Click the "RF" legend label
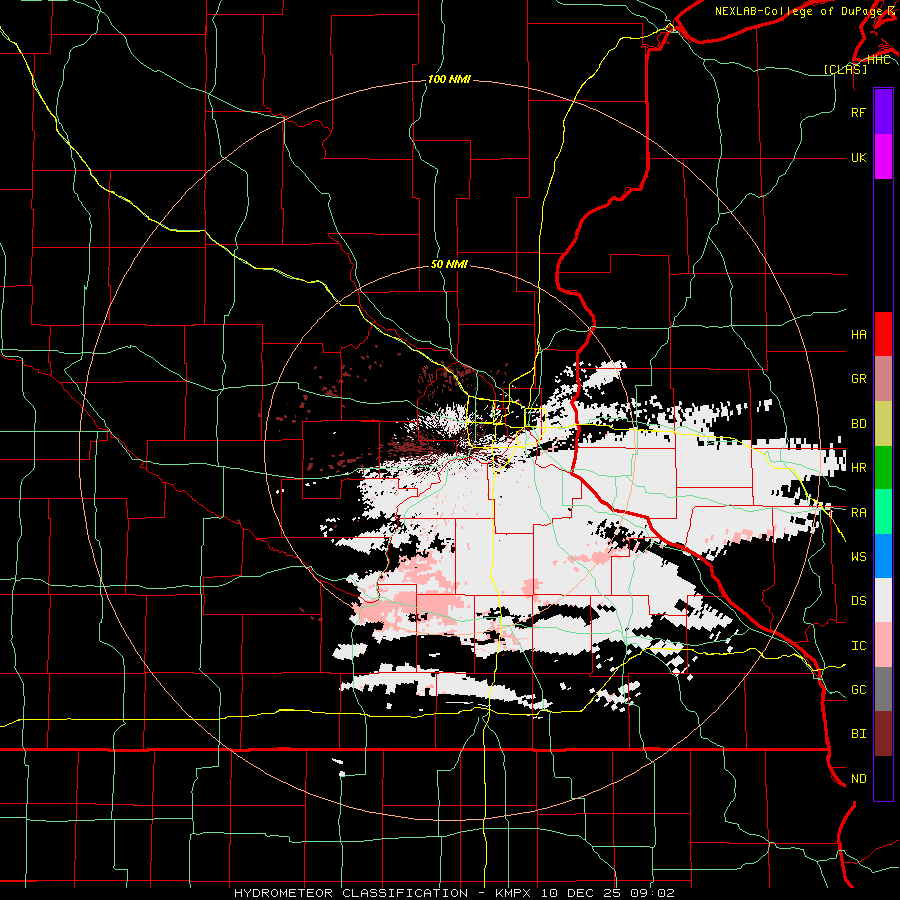This screenshot has width=900, height=900. point(858,113)
